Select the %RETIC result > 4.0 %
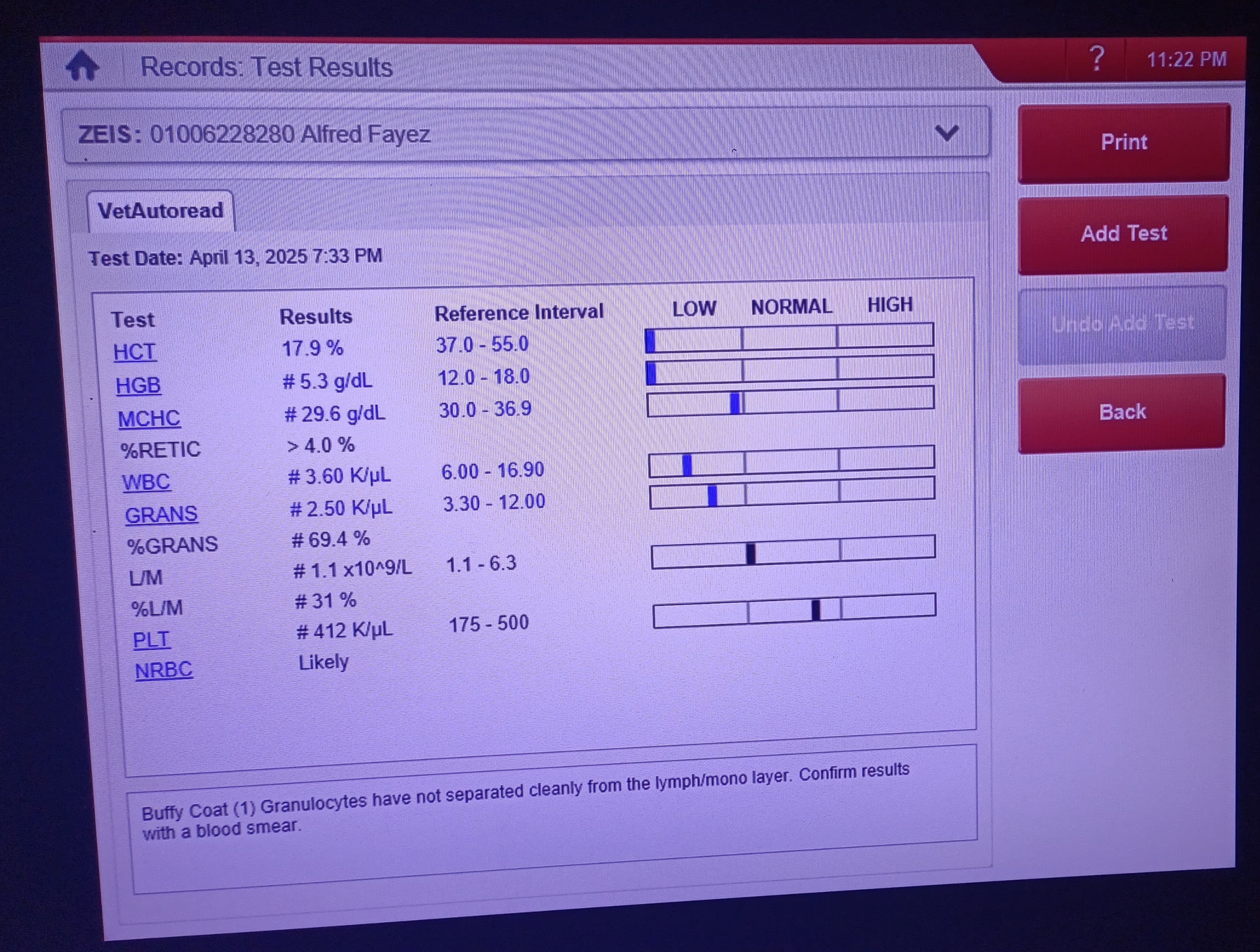Image resolution: width=1260 pixels, height=952 pixels. coord(320,444)
